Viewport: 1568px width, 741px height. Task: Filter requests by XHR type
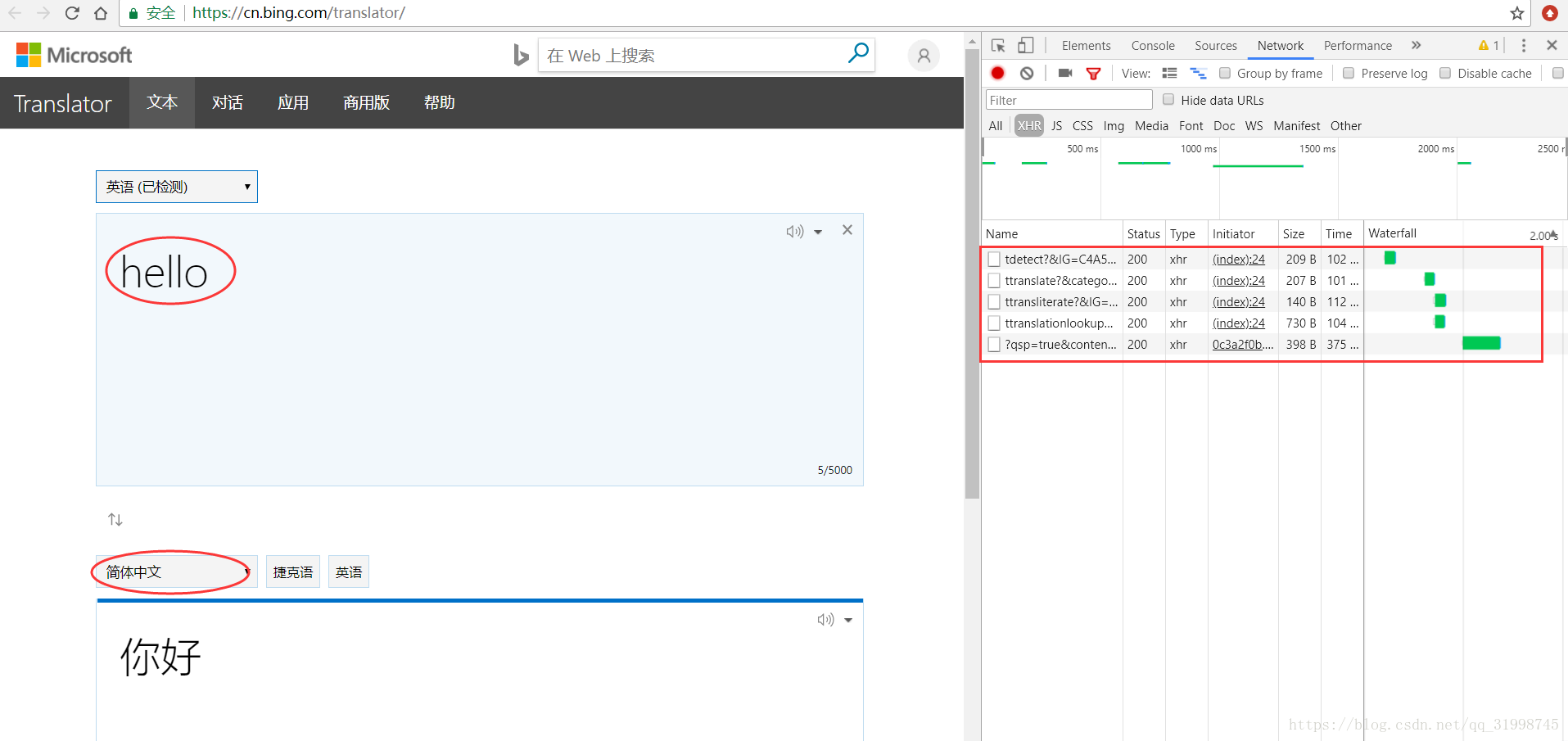[1029, 125]
